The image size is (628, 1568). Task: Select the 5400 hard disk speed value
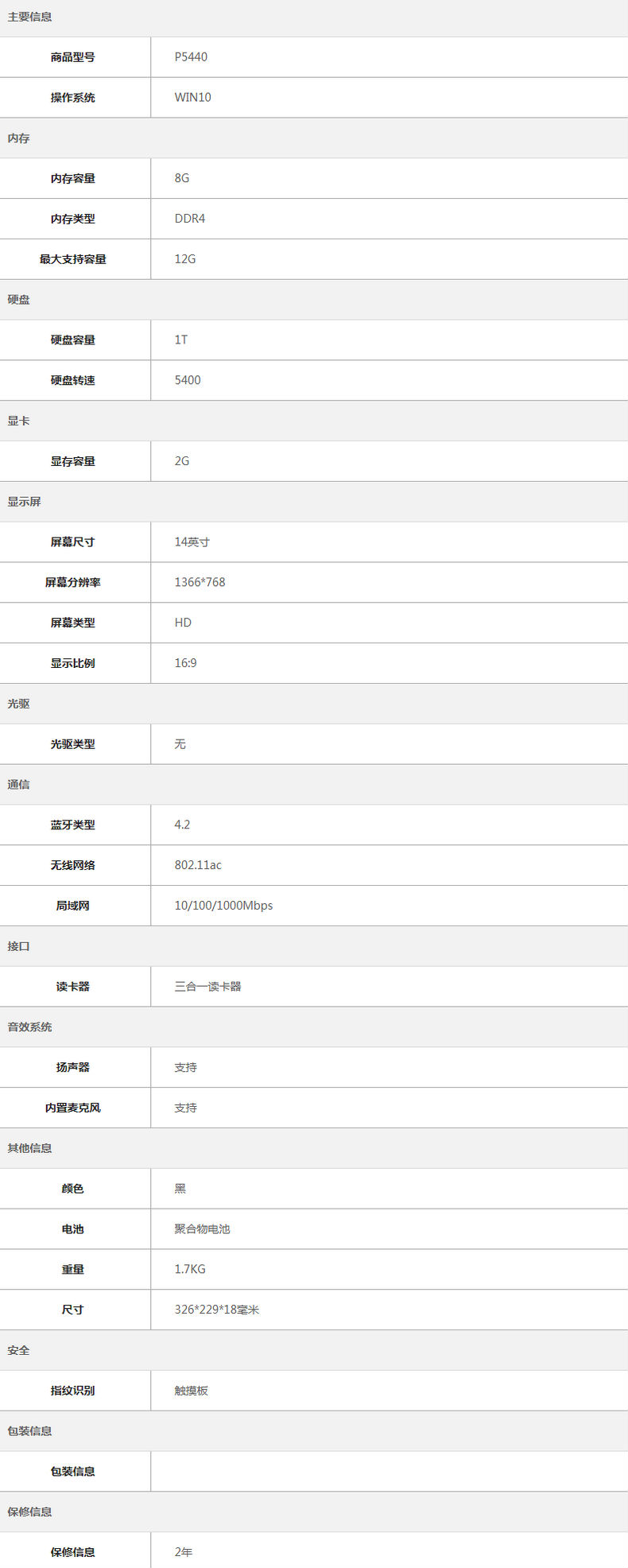click(188, 380)
